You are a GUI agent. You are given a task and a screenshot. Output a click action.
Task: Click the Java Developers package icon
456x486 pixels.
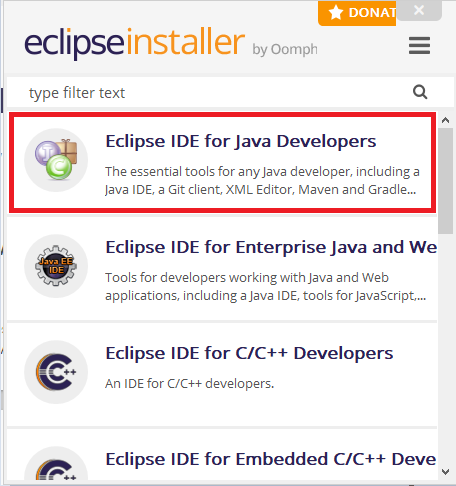(x=56, y=160)
